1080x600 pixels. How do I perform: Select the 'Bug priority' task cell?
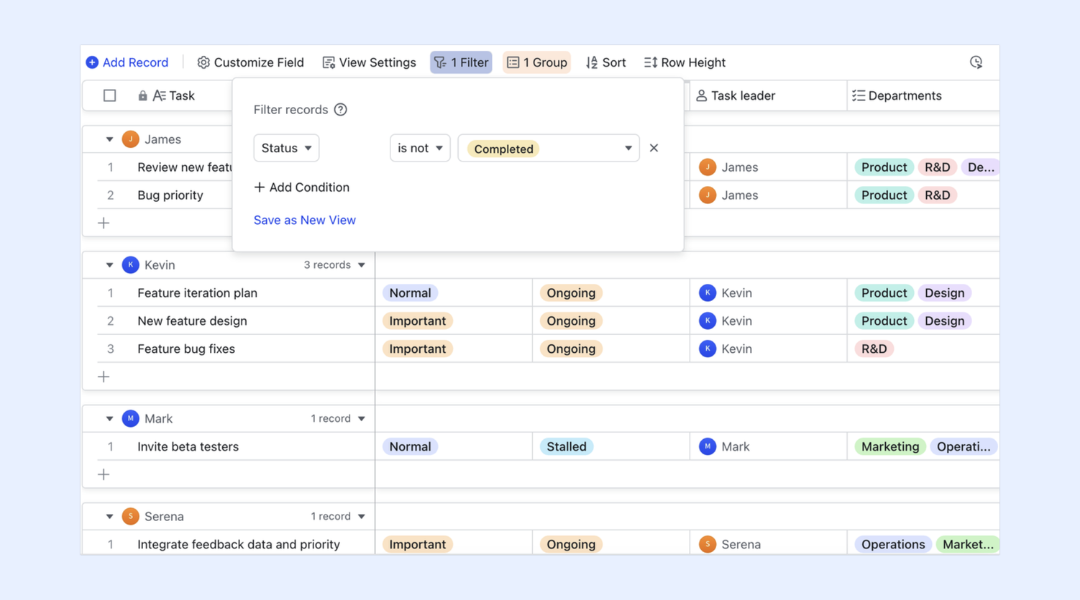point(170,196)
